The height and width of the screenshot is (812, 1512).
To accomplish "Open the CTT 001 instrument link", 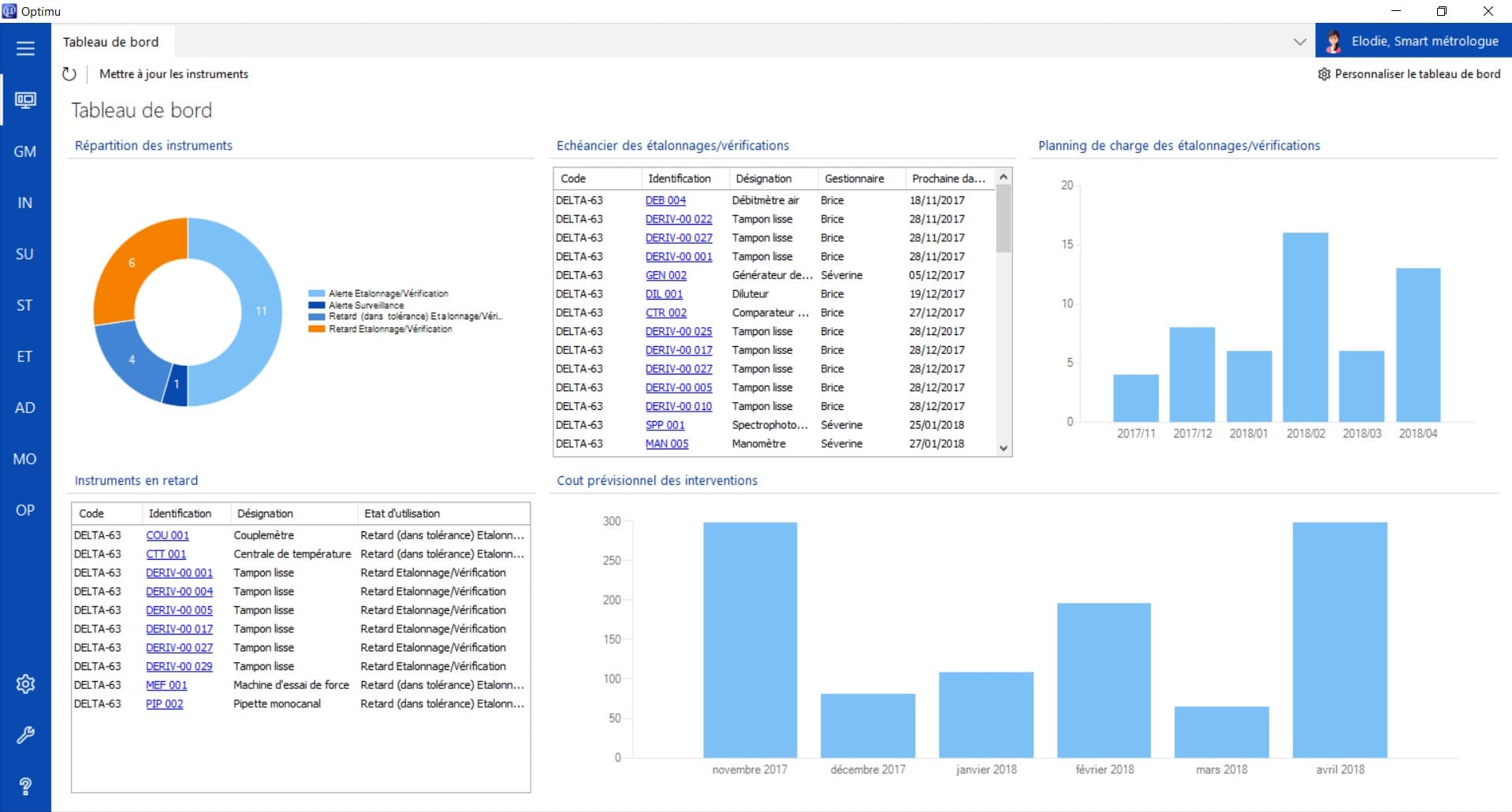I will [166, 554].
